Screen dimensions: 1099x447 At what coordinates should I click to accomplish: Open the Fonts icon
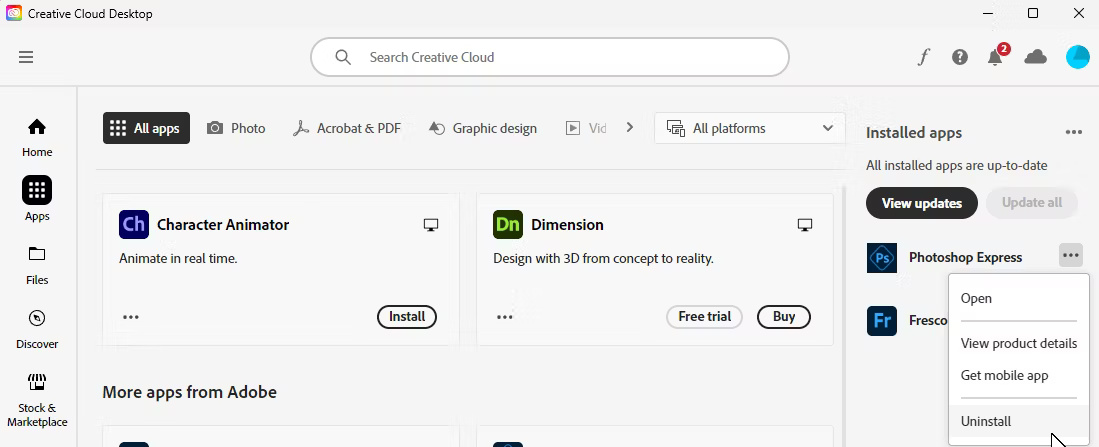point(923,57)
